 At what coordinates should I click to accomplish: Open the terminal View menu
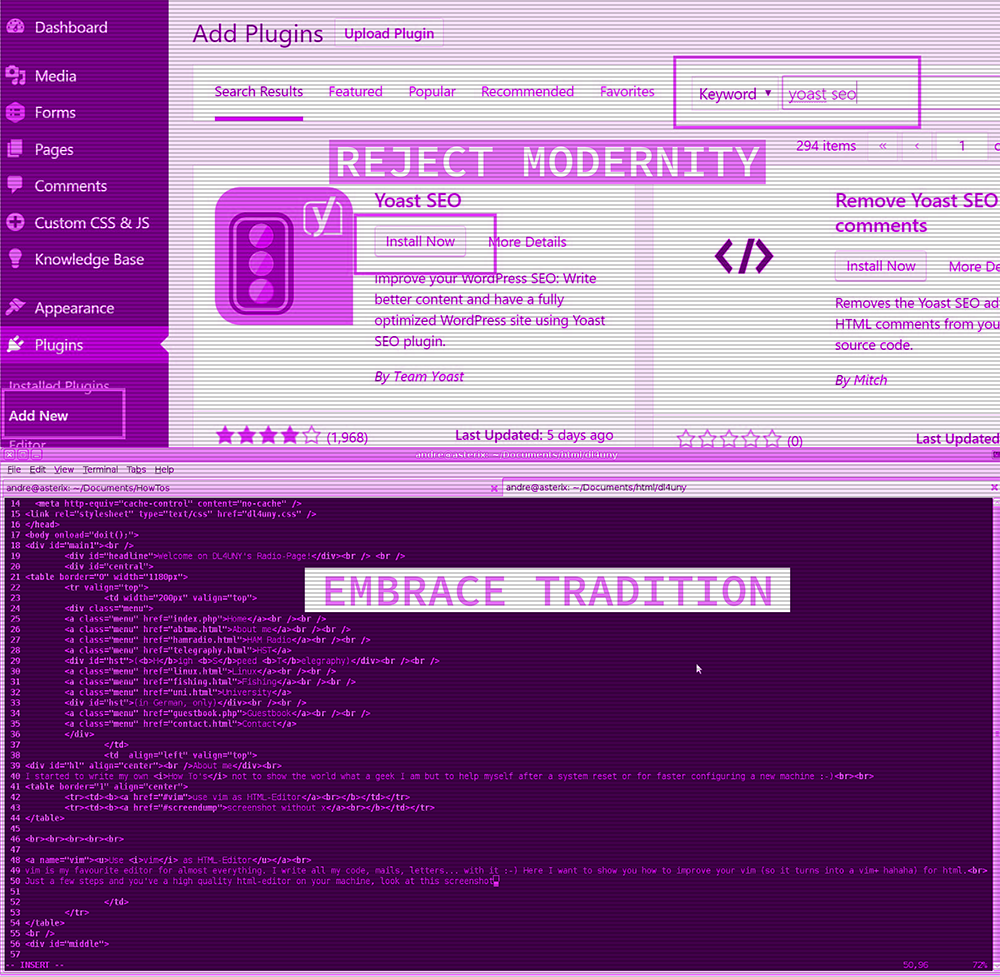pos(64,470)
